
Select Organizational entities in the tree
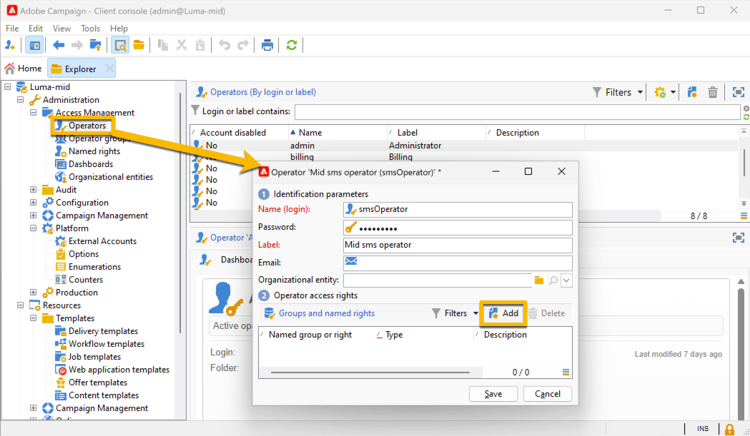tap(110, 177)
